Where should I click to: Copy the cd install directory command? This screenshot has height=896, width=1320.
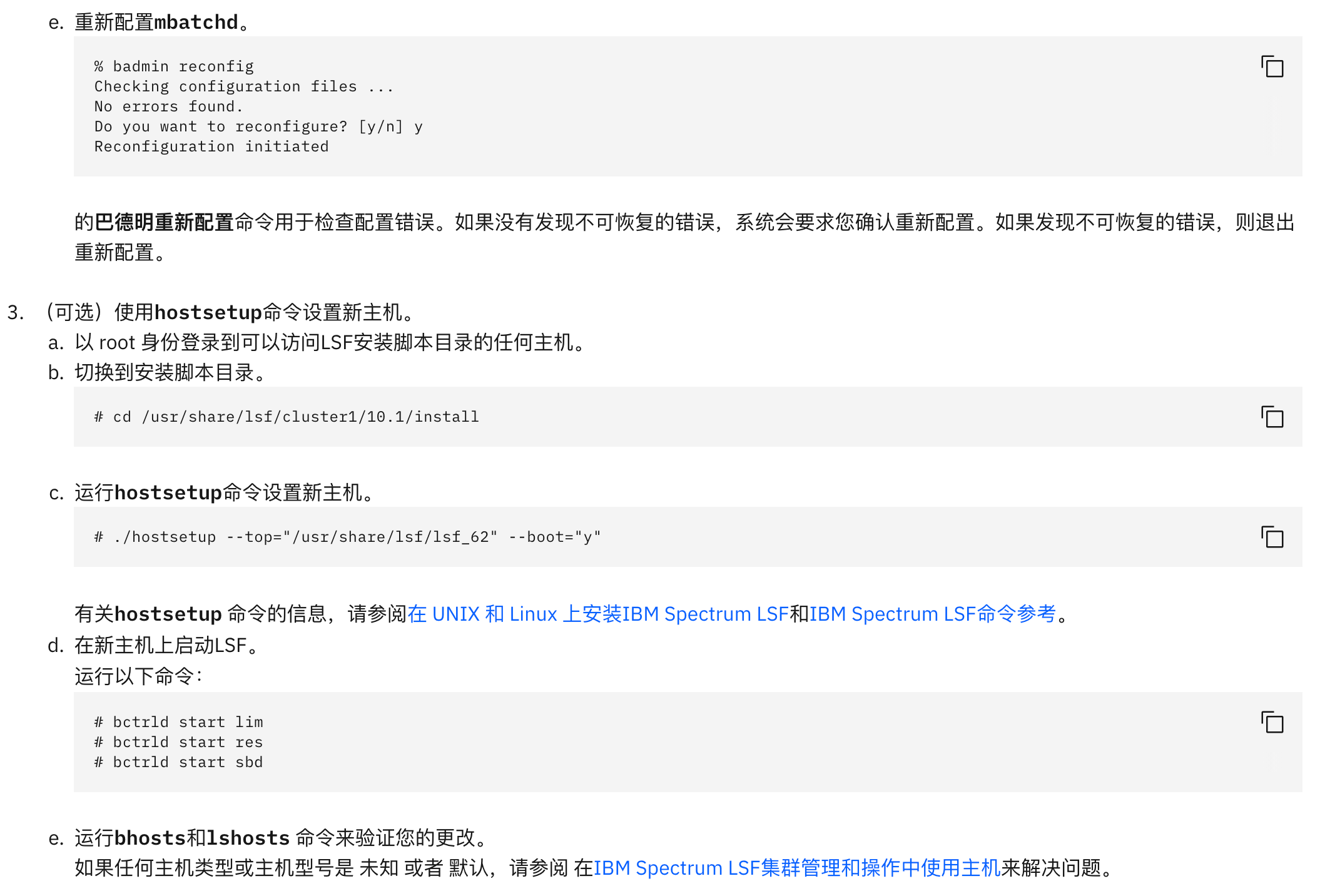(x=1272, y=417)
